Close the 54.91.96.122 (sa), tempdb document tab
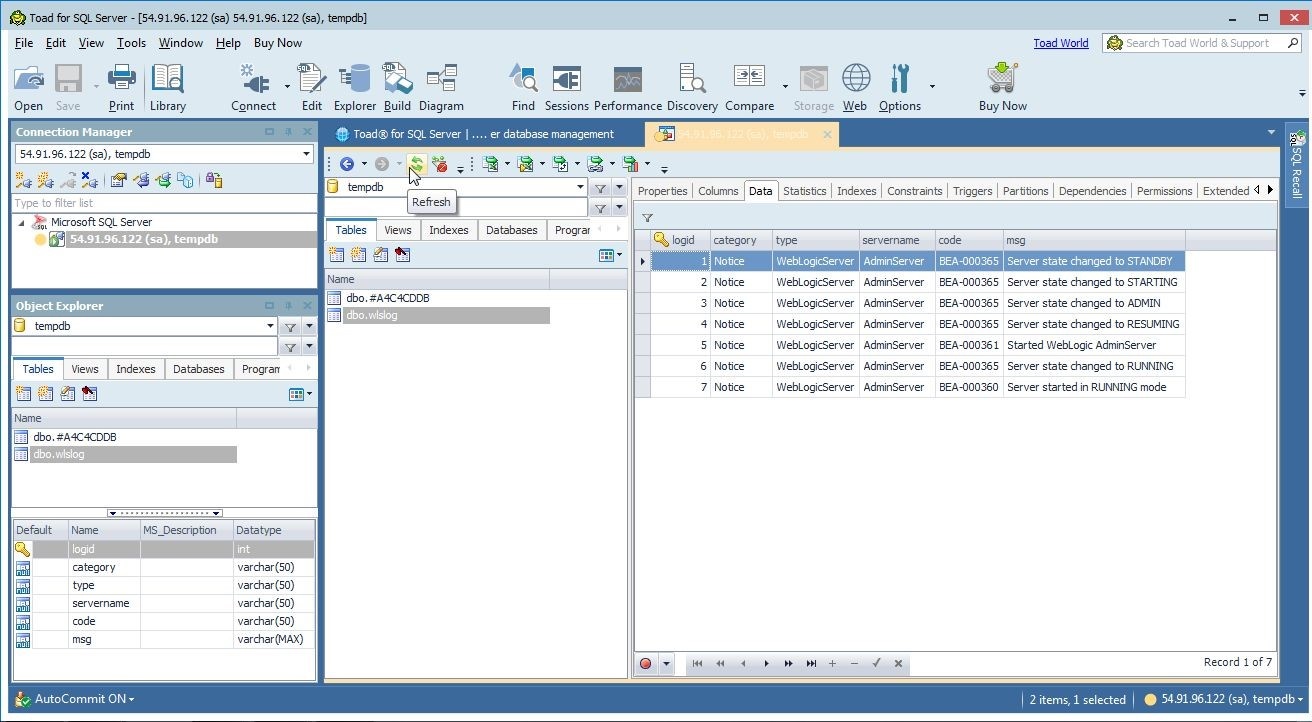The height and width of the screenshot is (722, 1312). [827, 134]
